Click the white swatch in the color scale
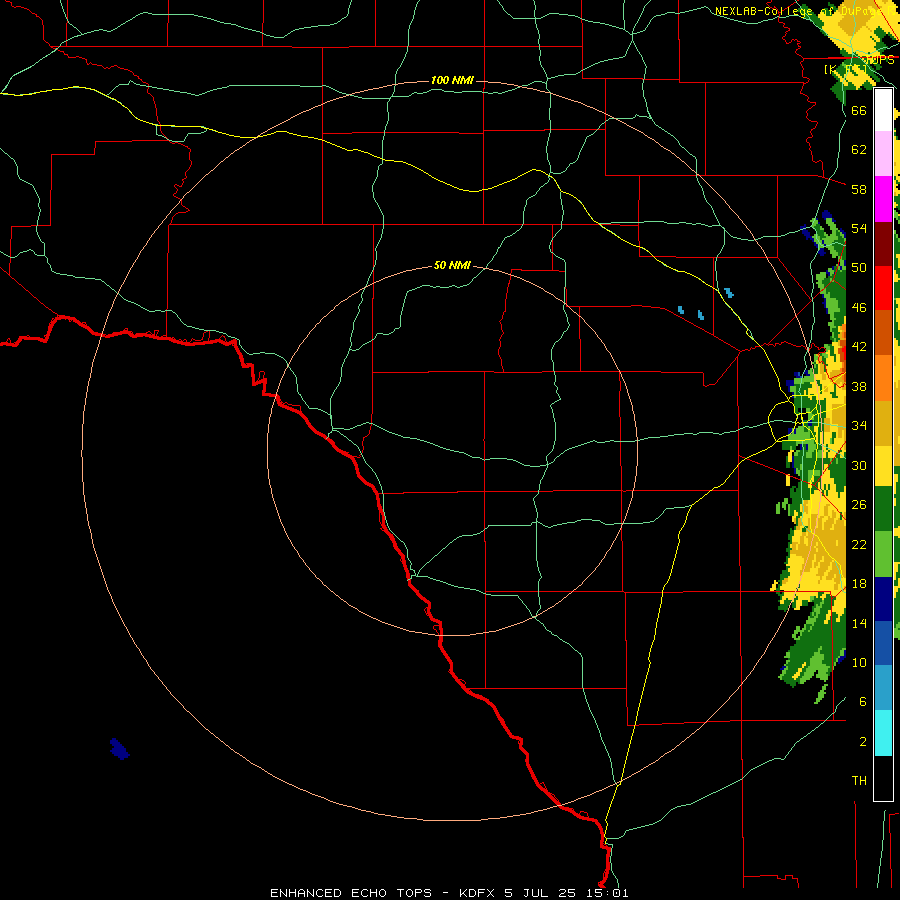Image resolution: width=900 pixels, height=900 pixels. (883, 110)
